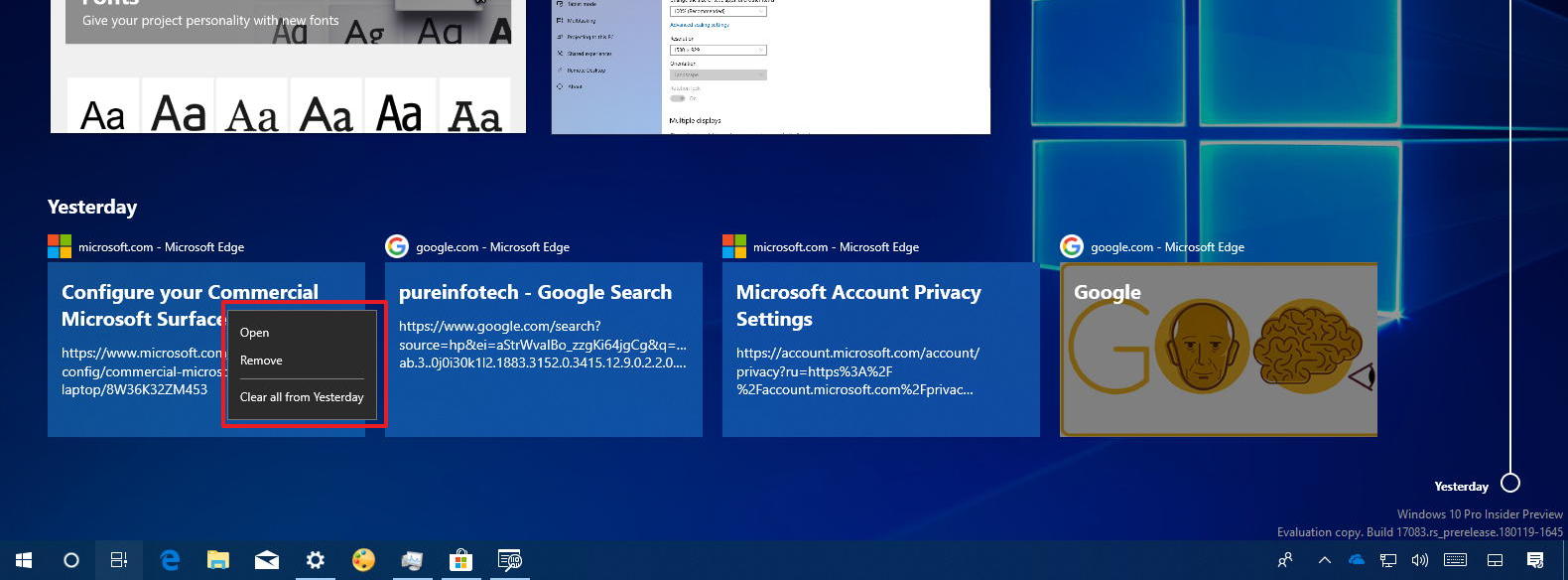Launch Microsoft Edge from taskbar

tap(170, 560)
